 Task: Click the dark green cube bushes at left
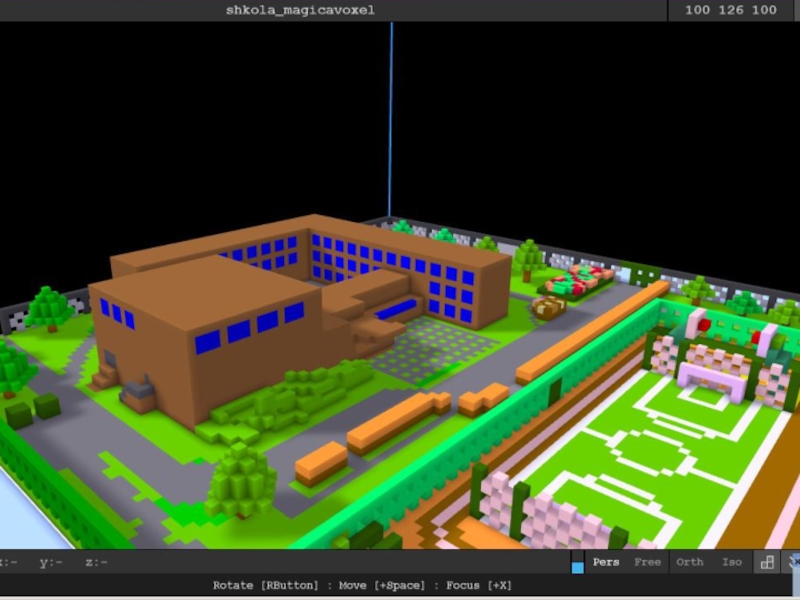click(x=33, y=410)
